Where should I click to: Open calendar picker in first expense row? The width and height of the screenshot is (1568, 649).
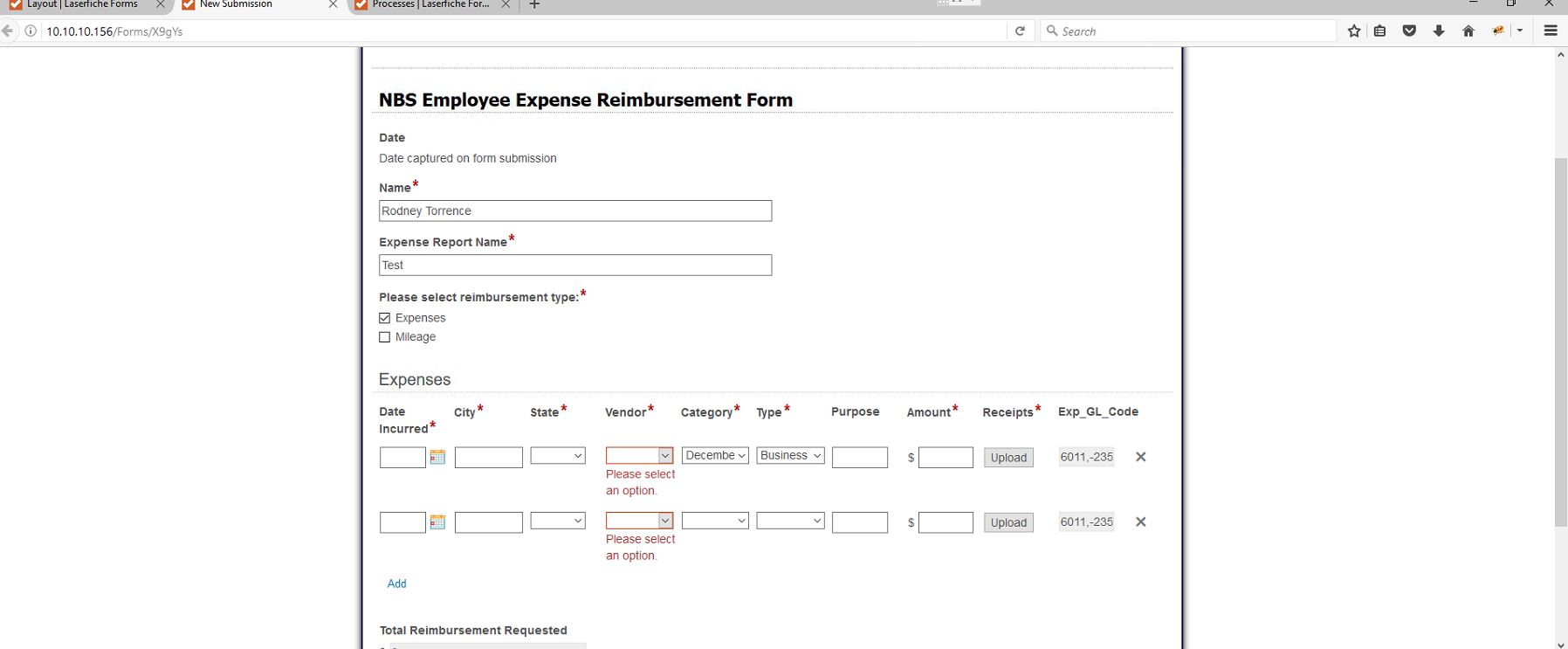tap(437, 457)
